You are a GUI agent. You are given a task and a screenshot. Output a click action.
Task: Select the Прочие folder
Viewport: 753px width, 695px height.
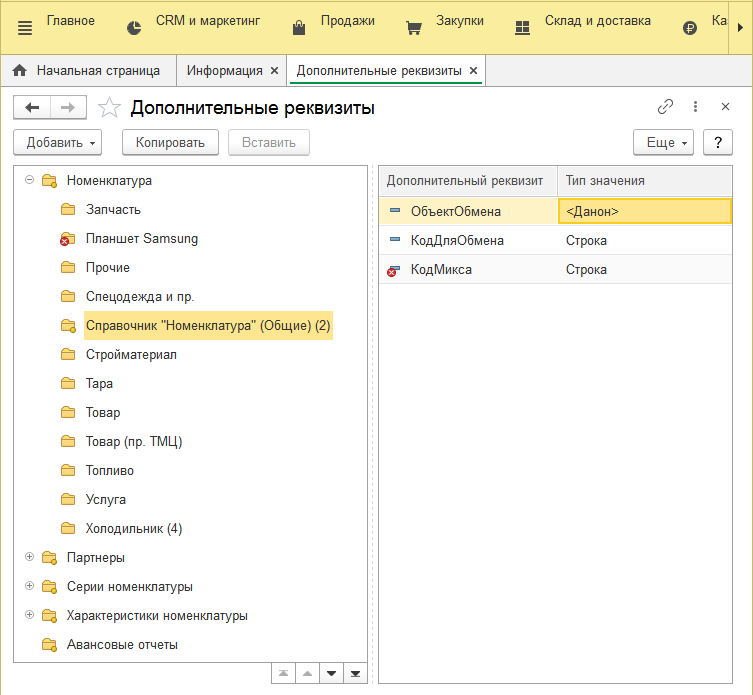coord(108,268)
